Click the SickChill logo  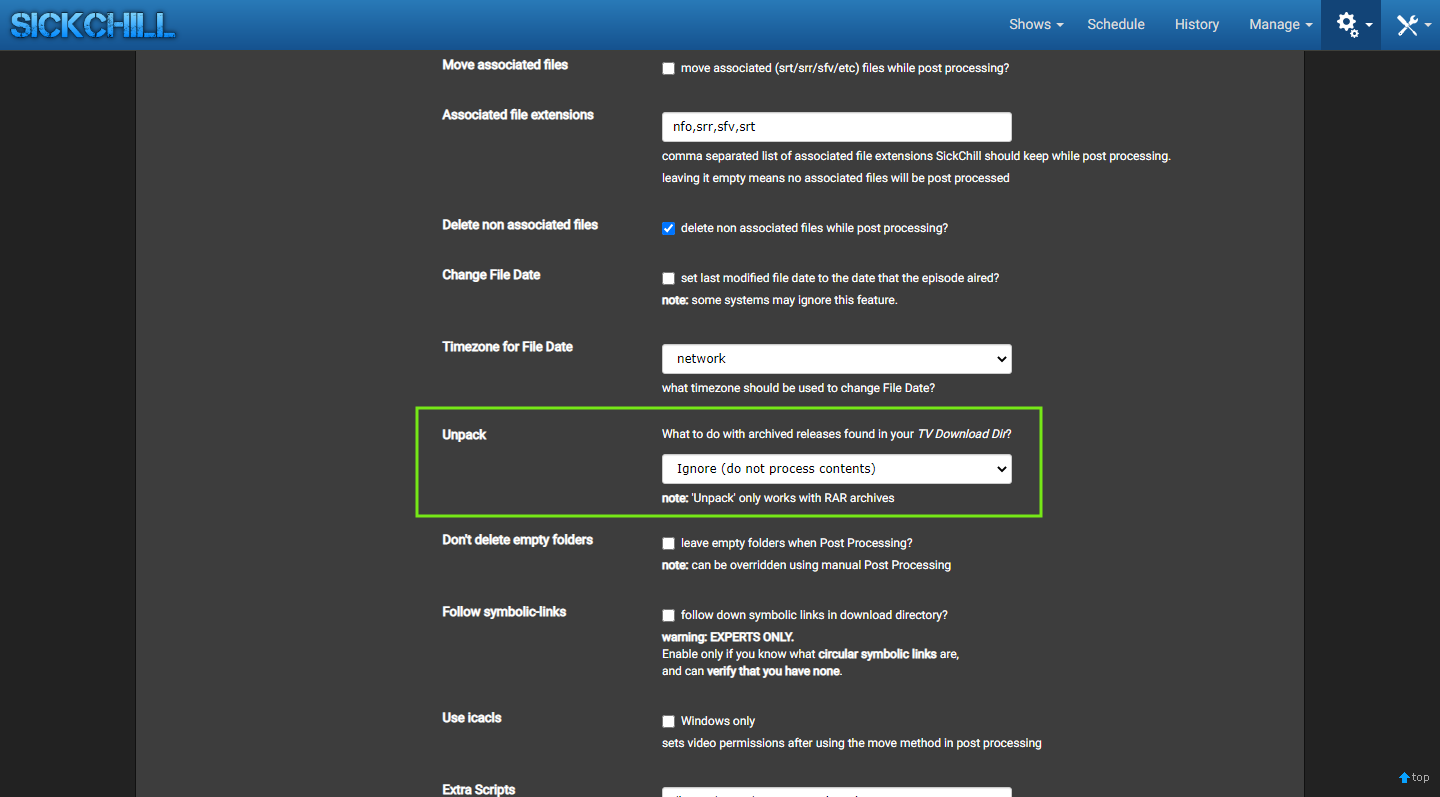click(93, 25)
